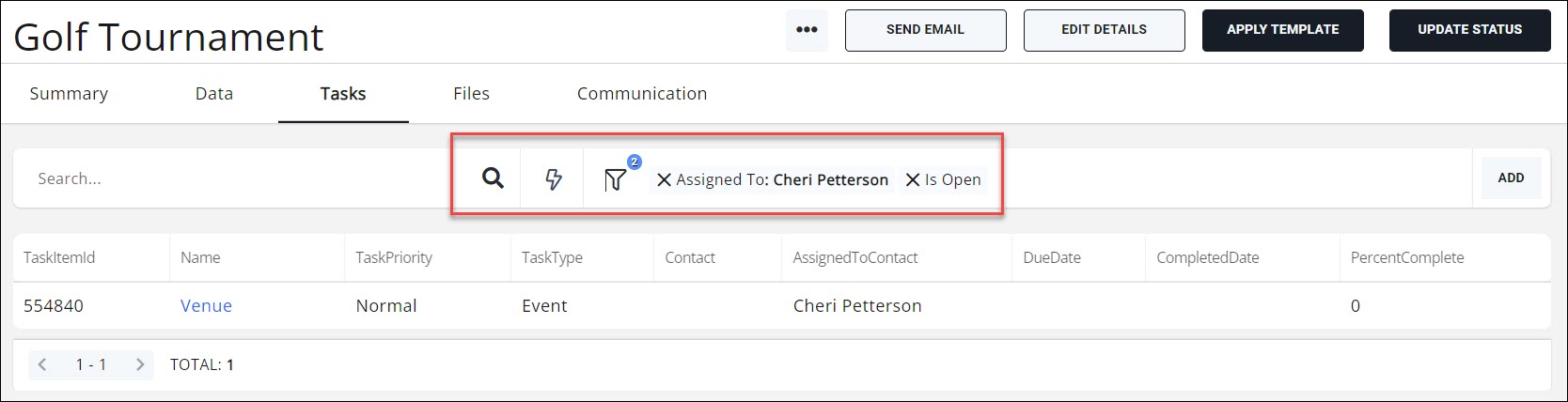Viewport: 1568px width, 402px height.
Task: Open the Venue task link
Action: 206,306
